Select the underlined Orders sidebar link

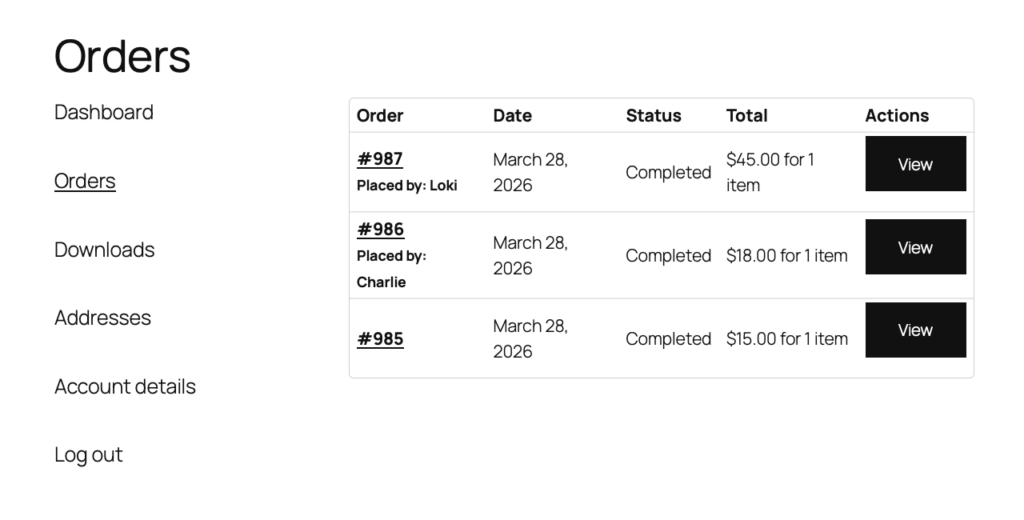pos(85,181)
